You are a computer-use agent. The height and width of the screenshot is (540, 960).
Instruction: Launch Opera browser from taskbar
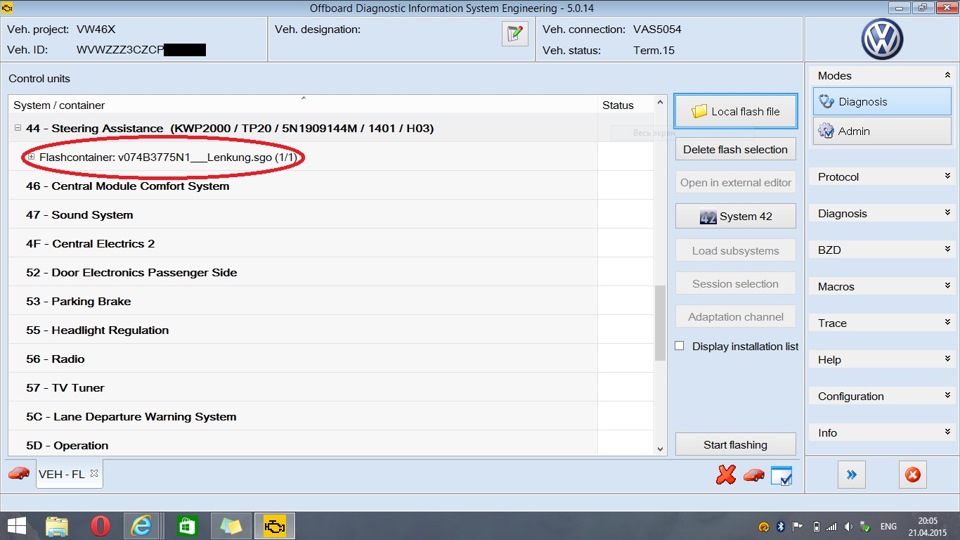pyautogui.click(x=100, y=526)
